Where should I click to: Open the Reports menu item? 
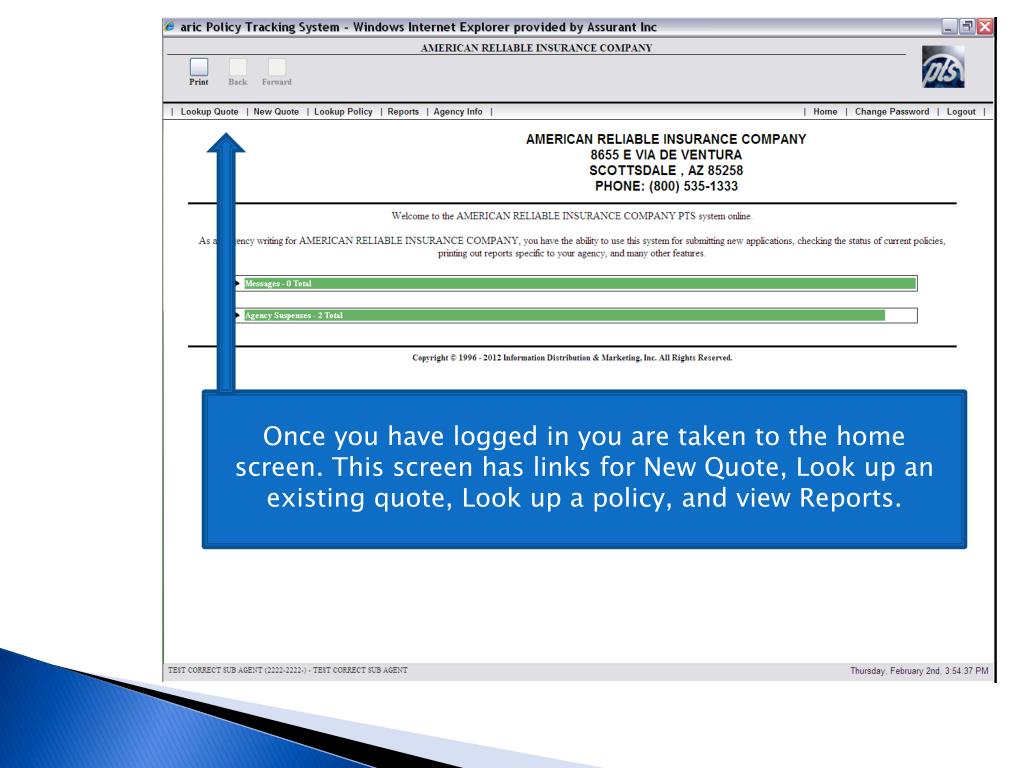click(403, 112)
